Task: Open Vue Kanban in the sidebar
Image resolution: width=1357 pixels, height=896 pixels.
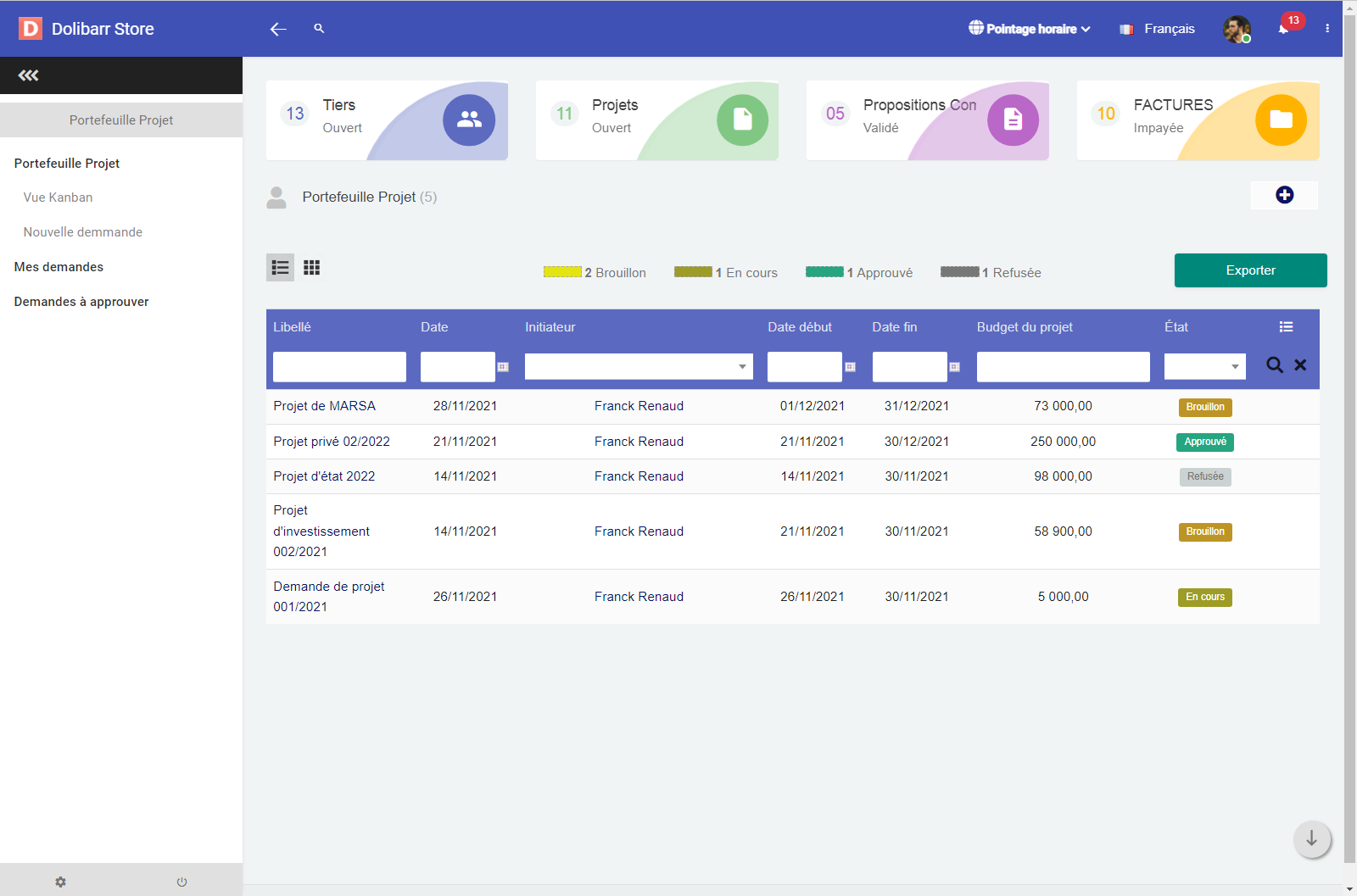Action: [58, 198]
